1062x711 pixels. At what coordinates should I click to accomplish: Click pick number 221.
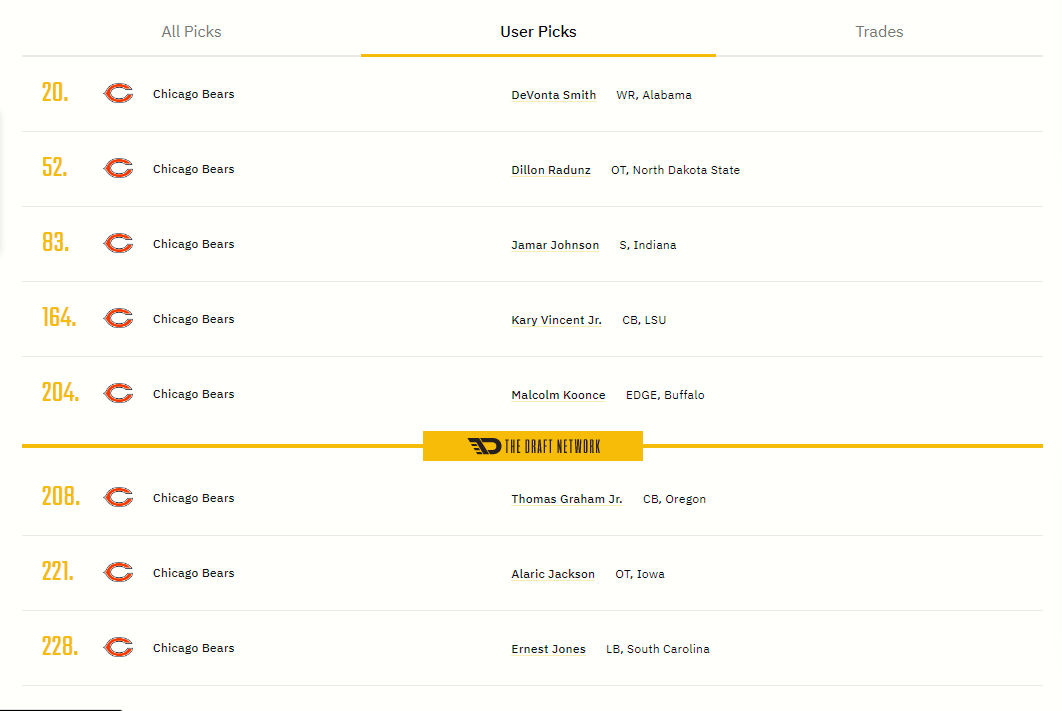57,572
